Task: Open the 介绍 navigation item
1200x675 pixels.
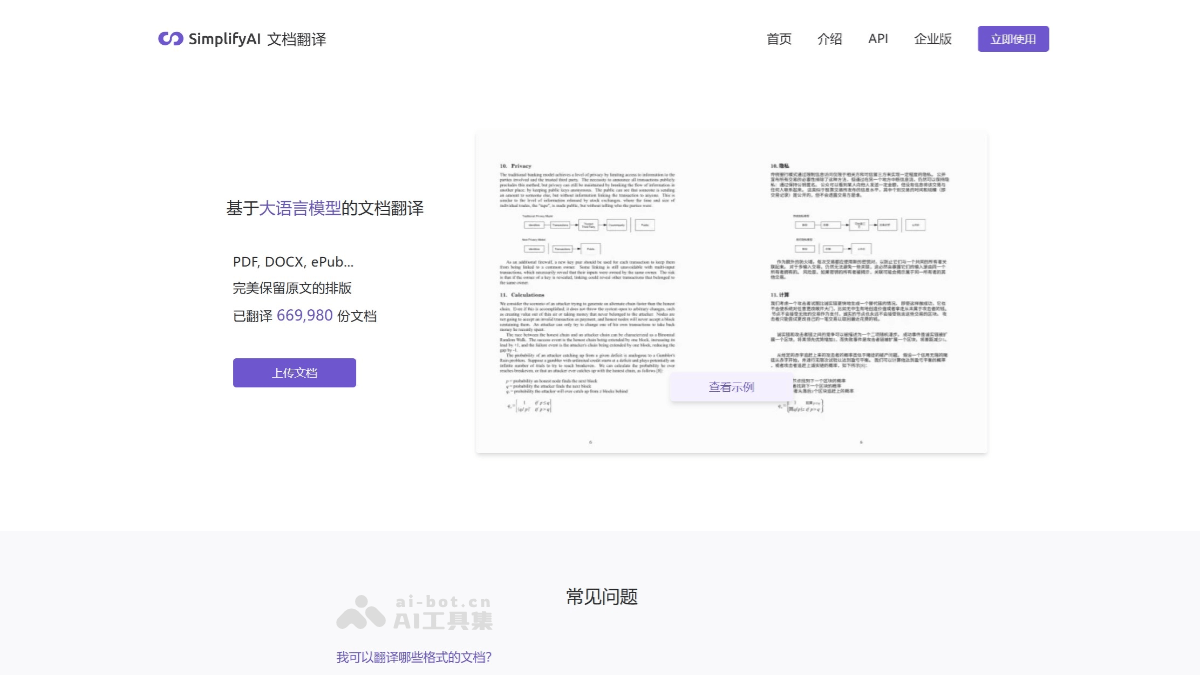Action: (x=830, y=39)
